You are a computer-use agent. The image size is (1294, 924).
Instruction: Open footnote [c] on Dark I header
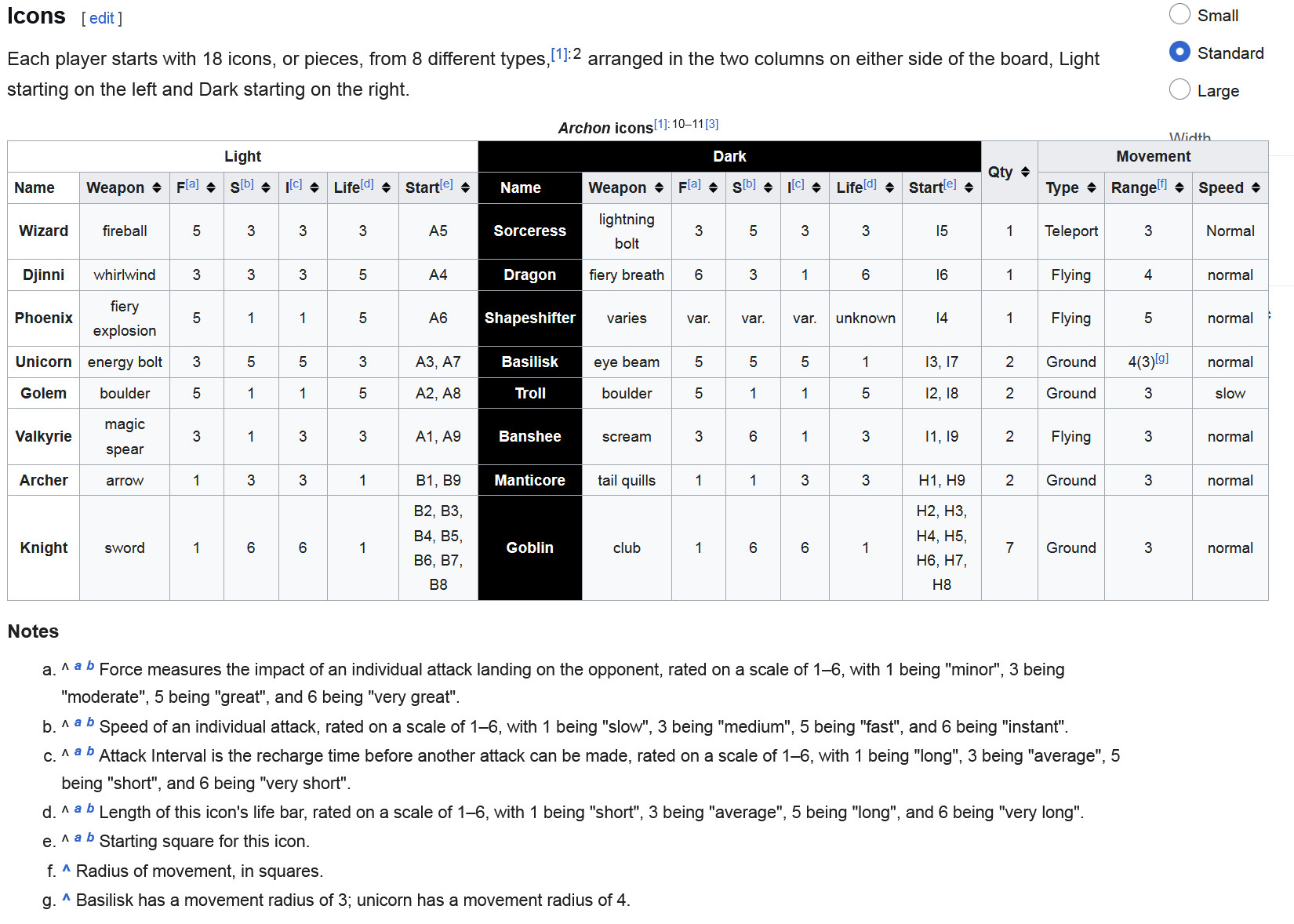798,184
